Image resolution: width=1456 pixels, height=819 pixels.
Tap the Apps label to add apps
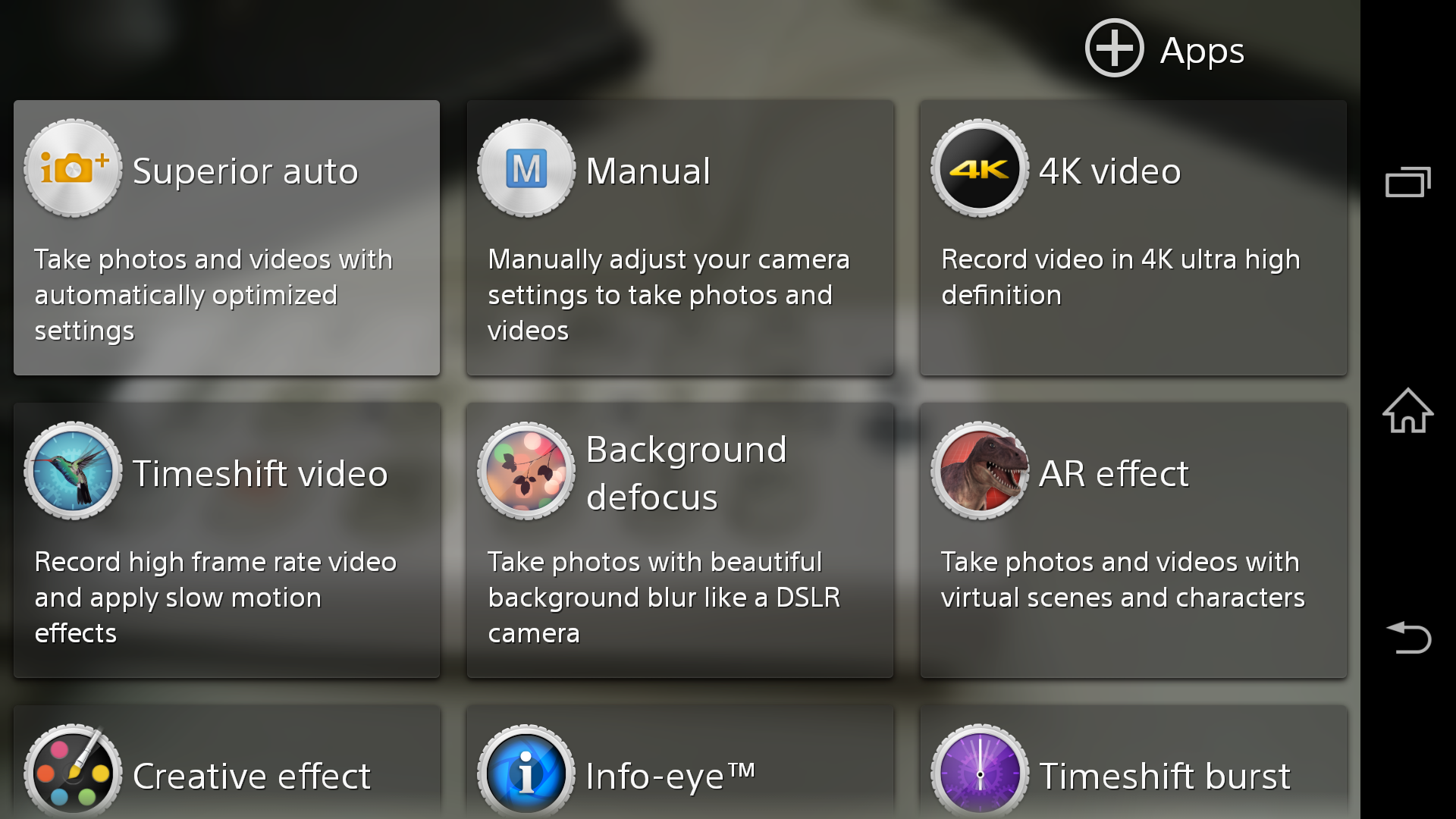(x=1202, y=50)
